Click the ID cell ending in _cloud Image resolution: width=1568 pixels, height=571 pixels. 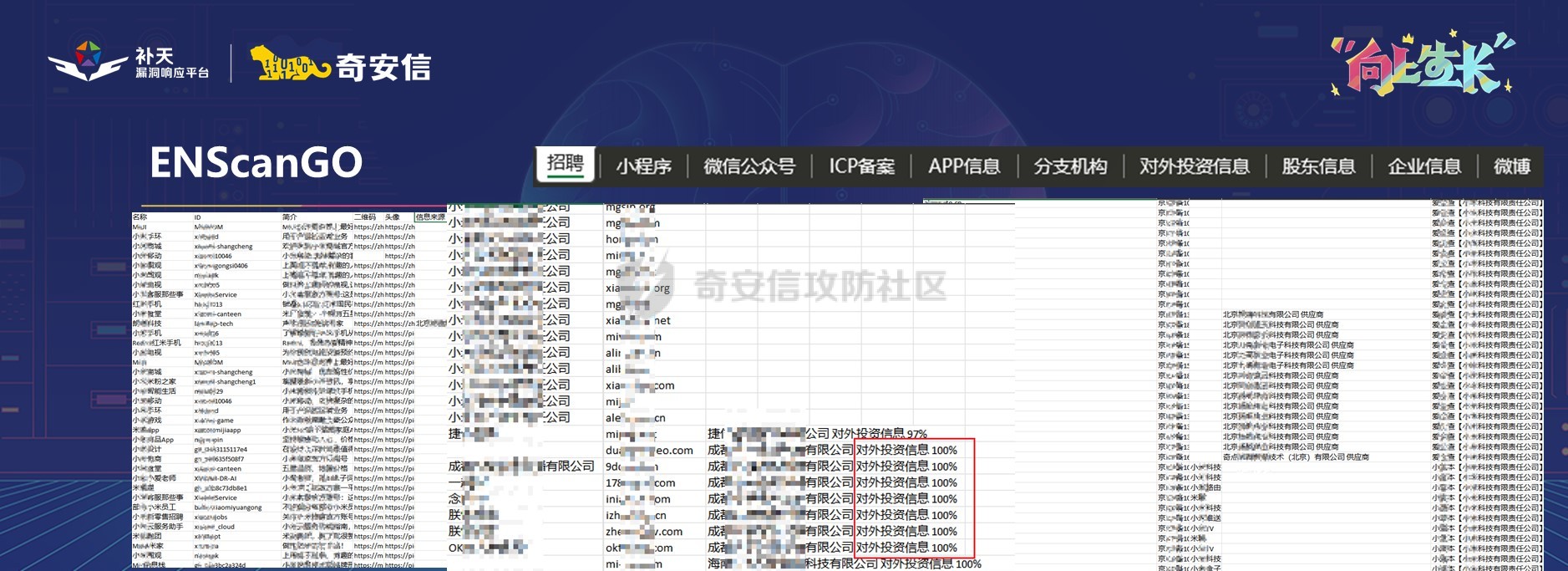(215, 527)
